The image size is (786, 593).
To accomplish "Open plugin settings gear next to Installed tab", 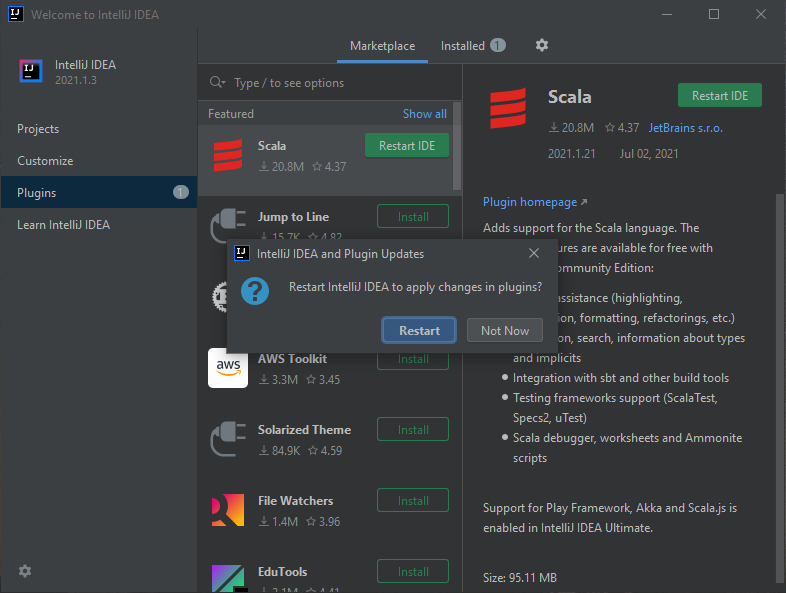I will (541, 46).
